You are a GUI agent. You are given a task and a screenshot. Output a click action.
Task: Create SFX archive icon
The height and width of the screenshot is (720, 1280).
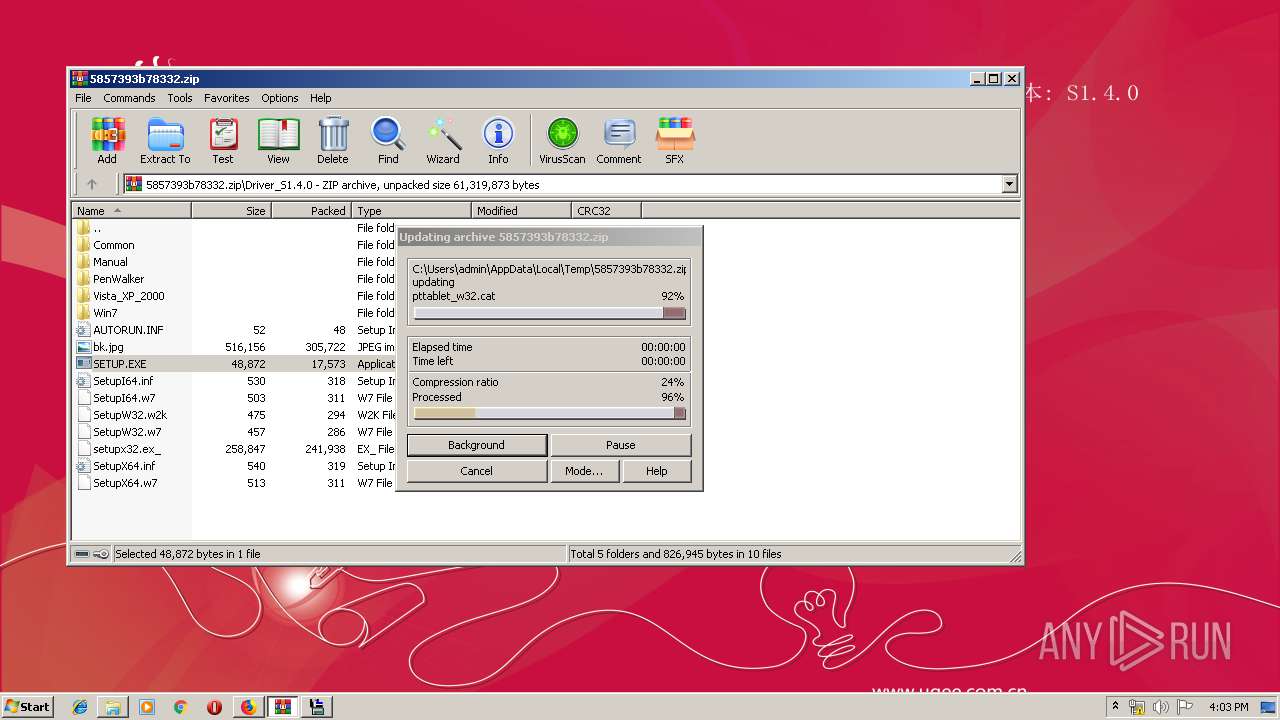[675, 140]
